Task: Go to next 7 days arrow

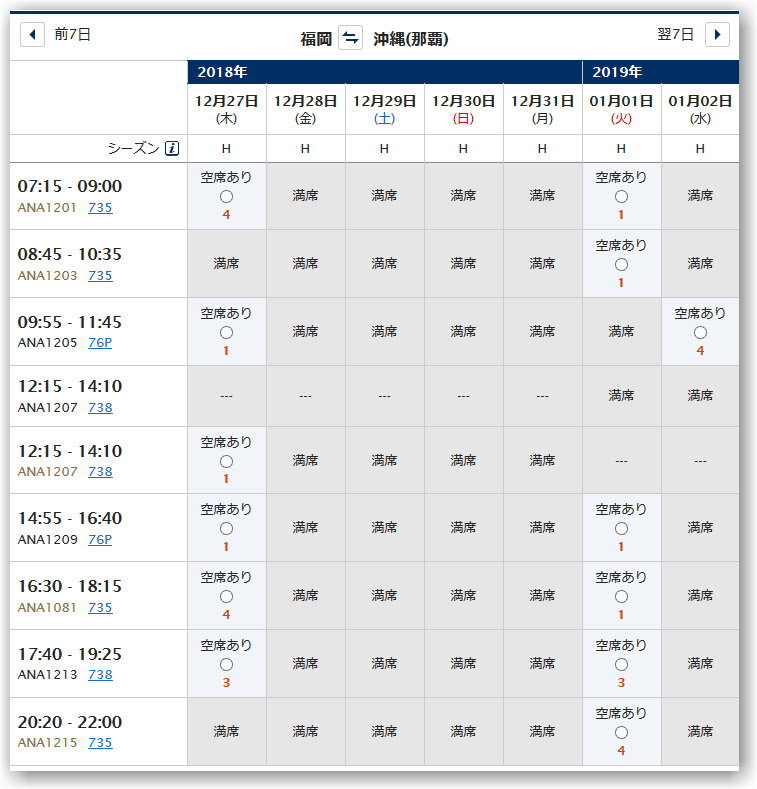Action: click(x=717, y=35)
